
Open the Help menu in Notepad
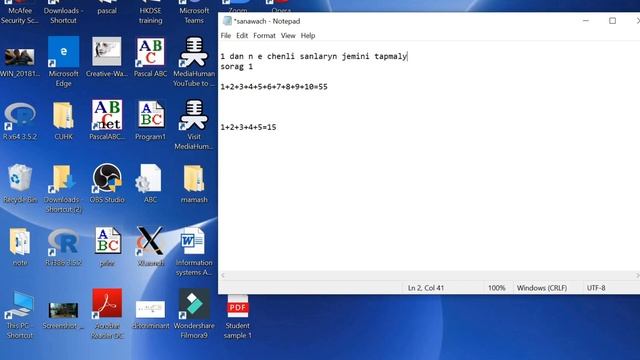coord(308,36)
